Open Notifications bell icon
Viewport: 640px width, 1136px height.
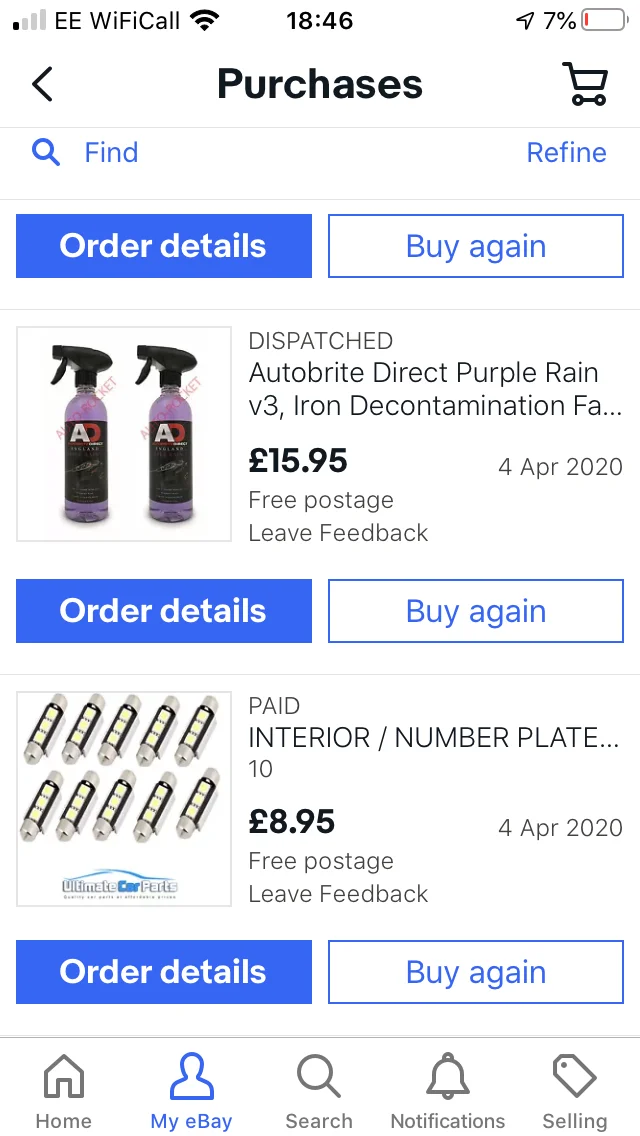[447, 1078]
